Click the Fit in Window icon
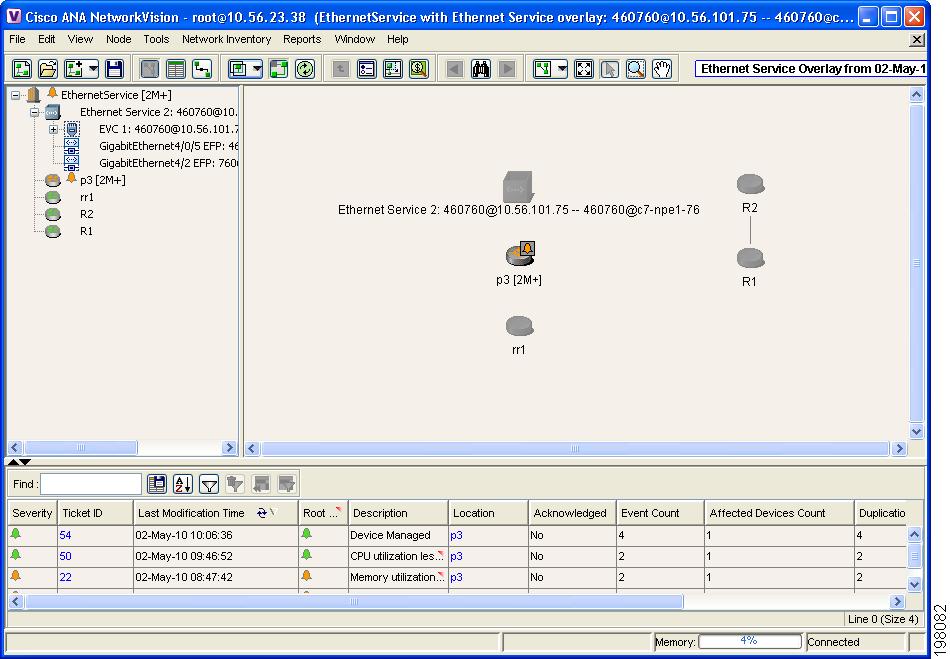Screen dimensions: 950x659 [x=583, y=68]
